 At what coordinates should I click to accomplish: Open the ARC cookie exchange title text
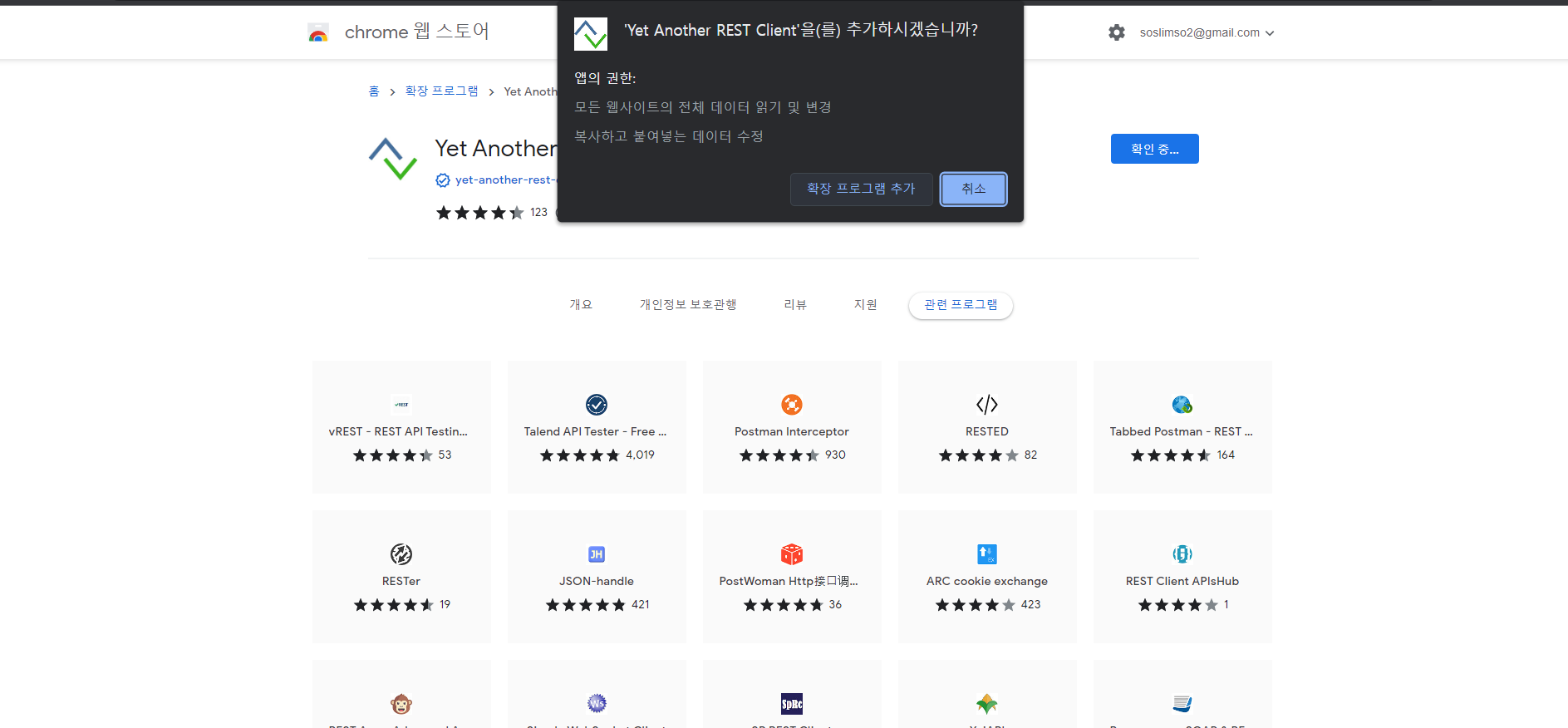point(987,581)
